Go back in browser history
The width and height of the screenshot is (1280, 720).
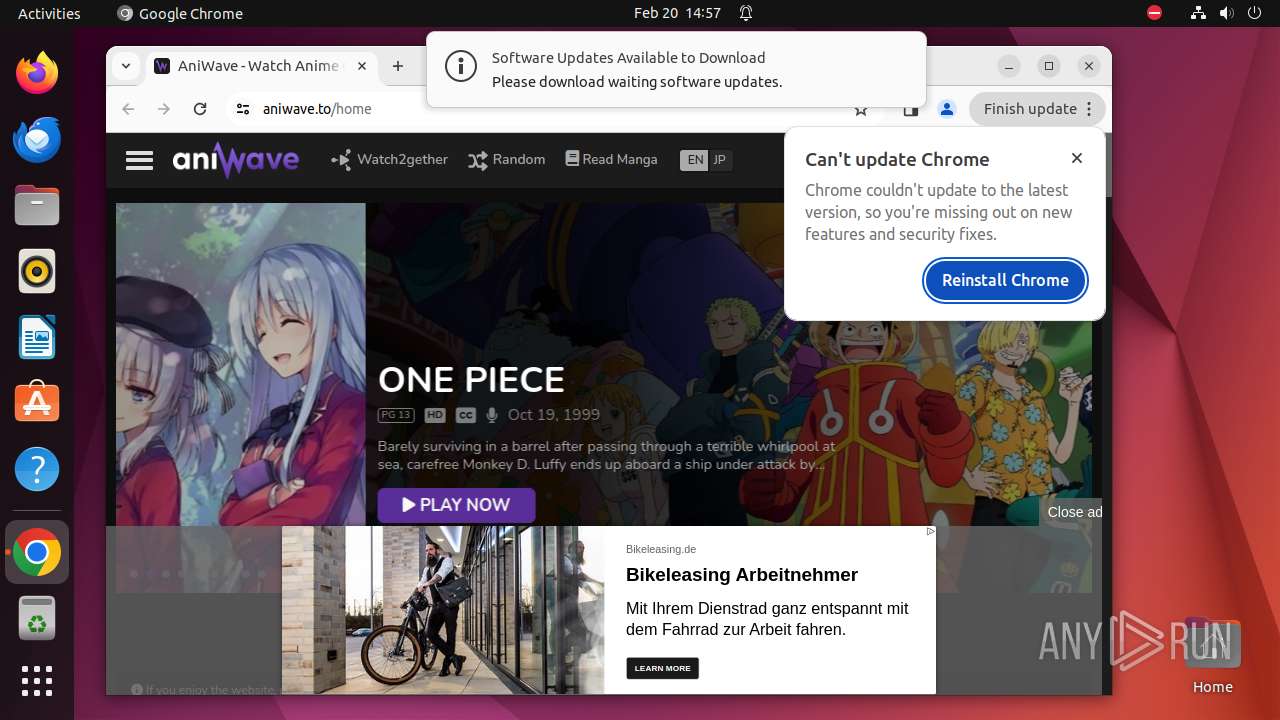point(128,109)
